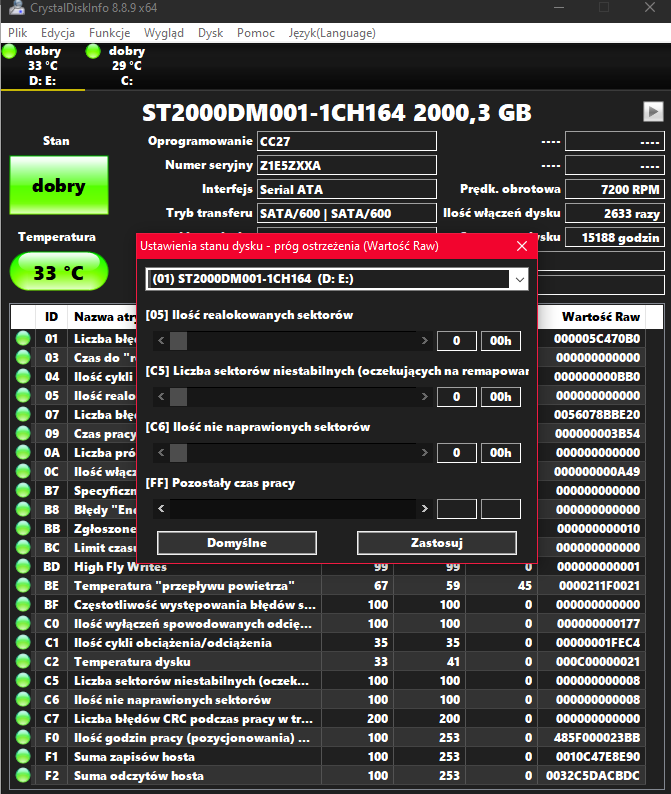Click the [C5] slider thumb
The height and width of the screenshot is (794, 671).
[178, 397]
